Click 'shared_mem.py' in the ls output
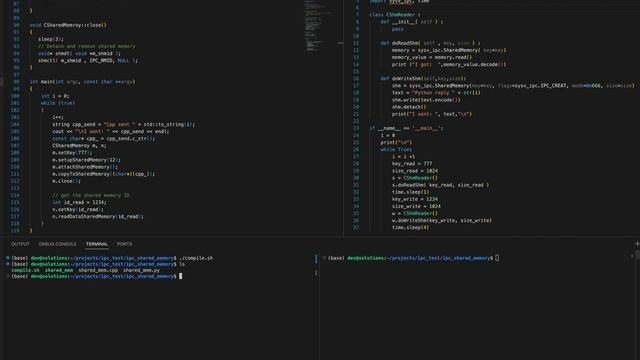The width and height of the screenshot is (640, 360). tap(141, 270)
